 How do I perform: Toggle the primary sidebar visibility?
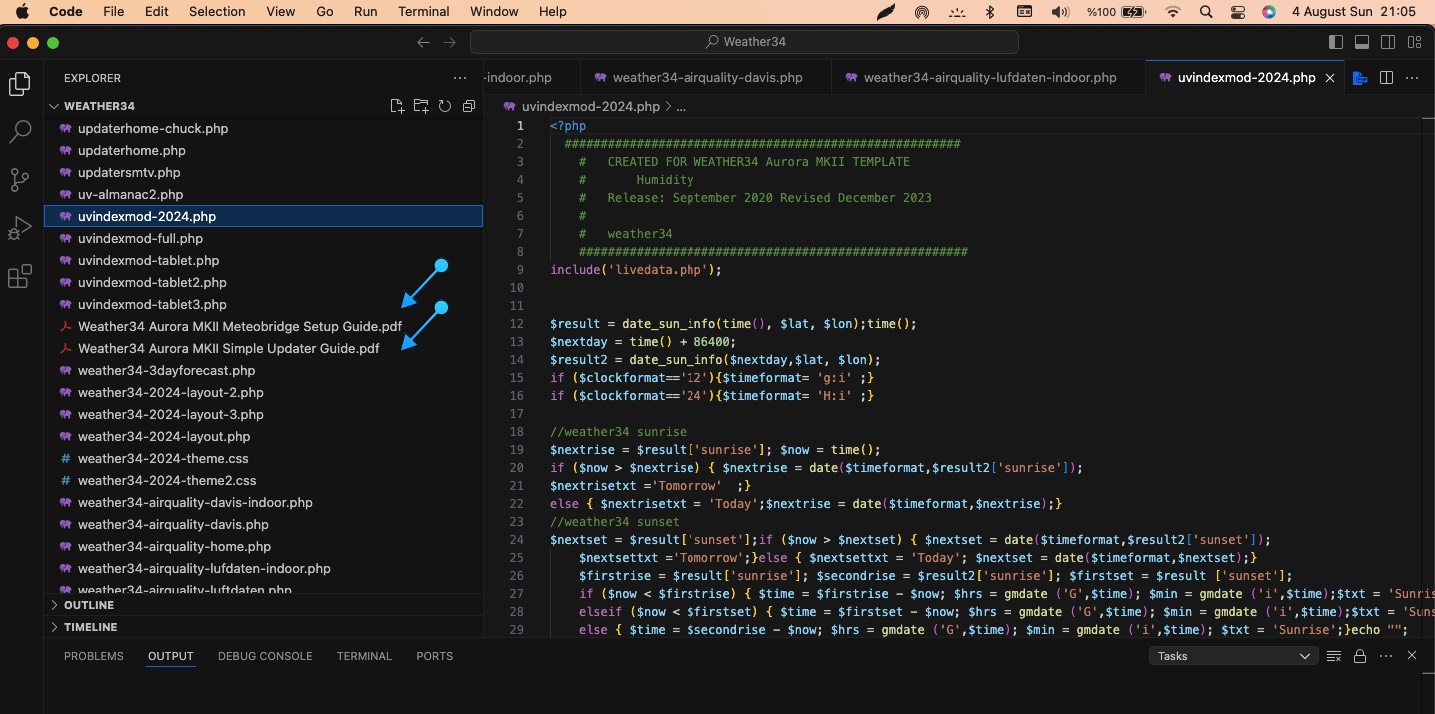pos(1336,42)
